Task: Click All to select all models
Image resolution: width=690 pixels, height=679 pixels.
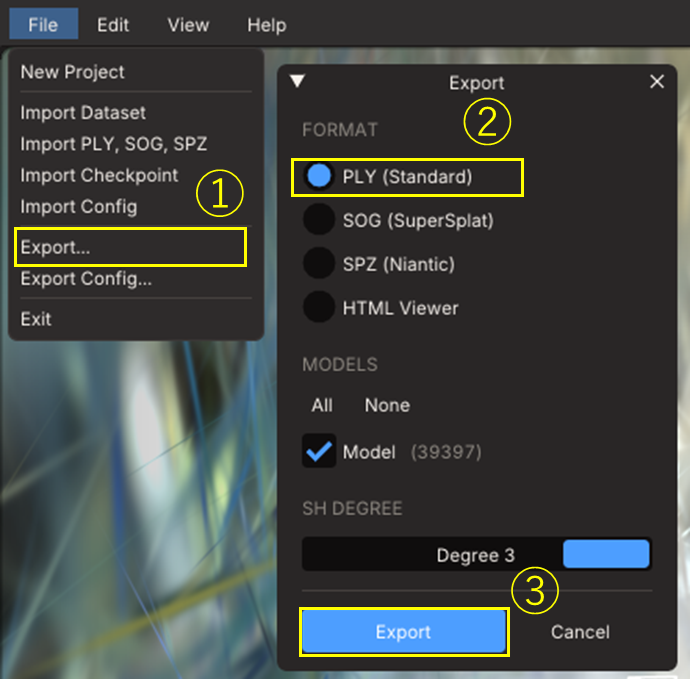Action: [322, 405]
